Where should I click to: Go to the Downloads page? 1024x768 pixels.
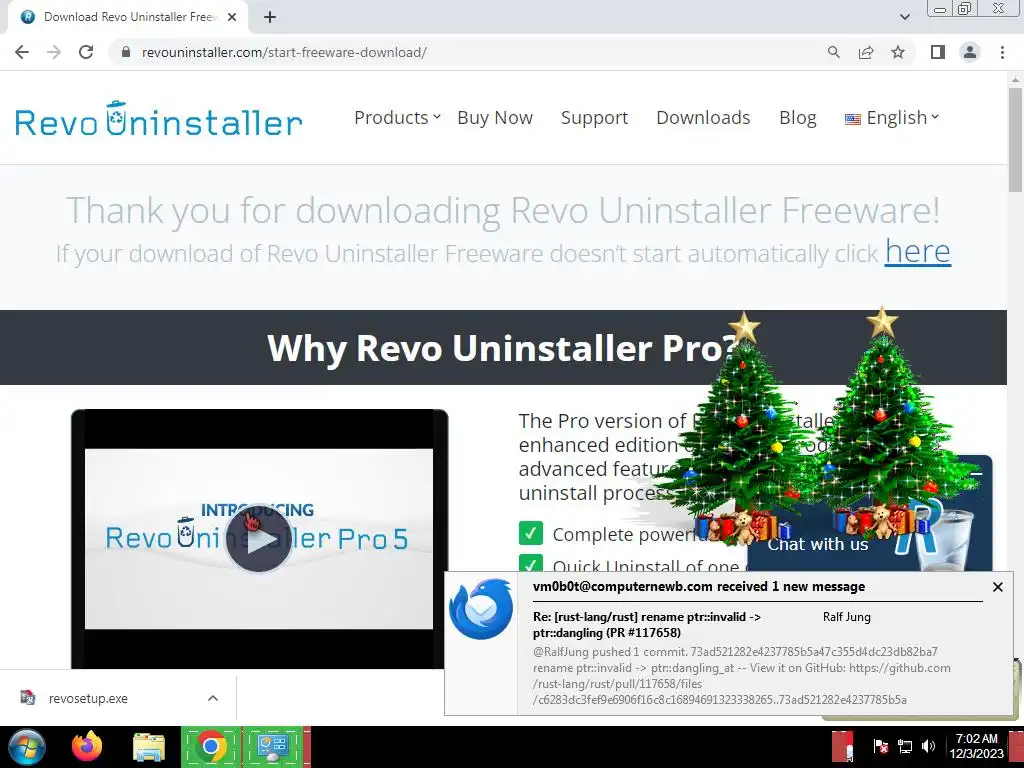click(703, 118)
